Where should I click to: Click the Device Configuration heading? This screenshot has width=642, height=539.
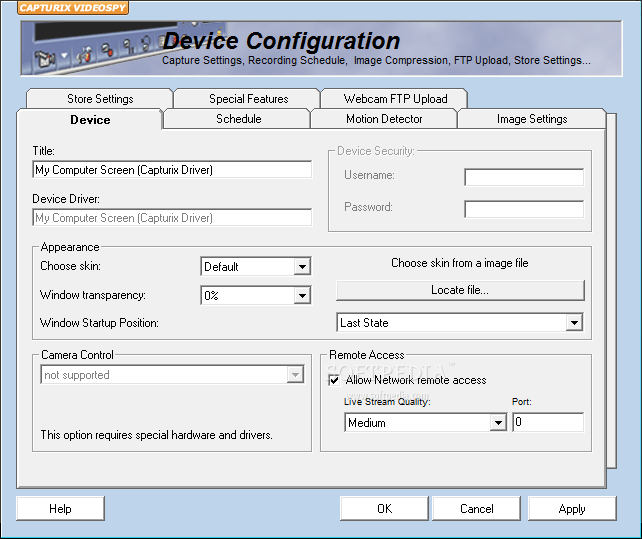281,41
